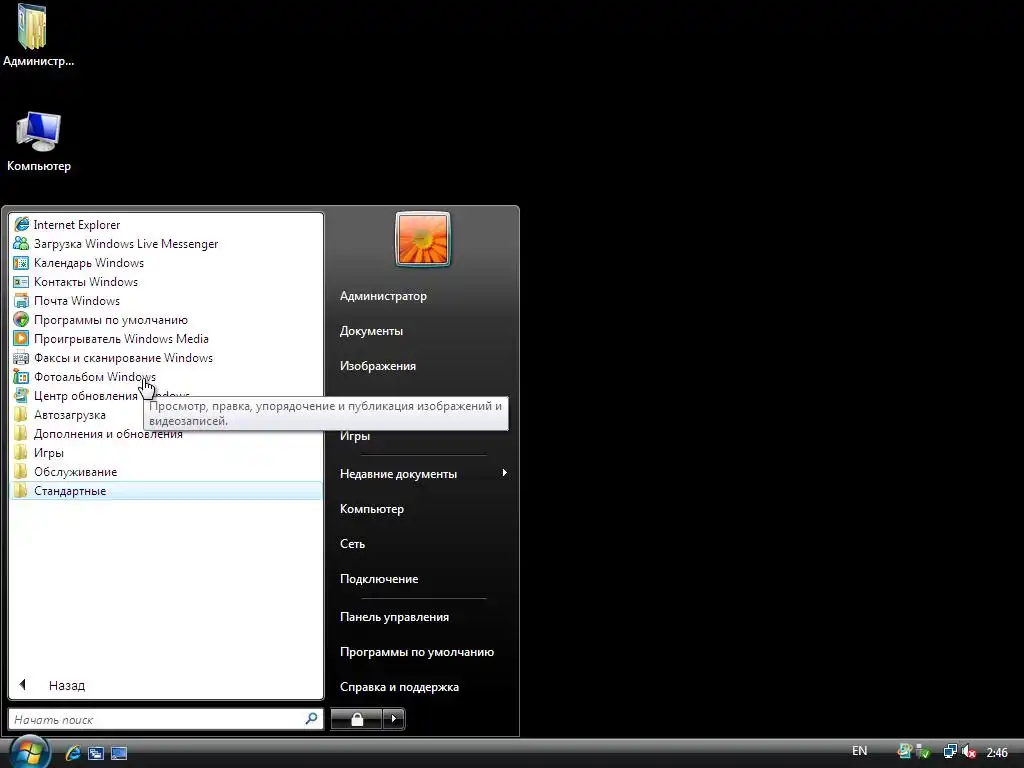The image size is (1024, 768).
Task: Click Show desktop quick launch icon
Action: [119, 753]
